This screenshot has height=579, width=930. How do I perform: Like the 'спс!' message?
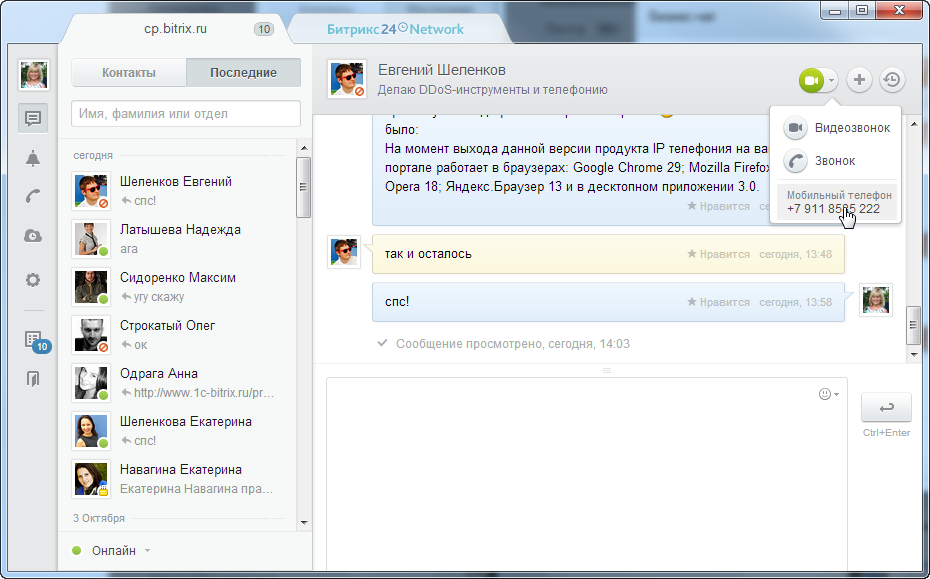pyautogui.click(x=718, y=303)
